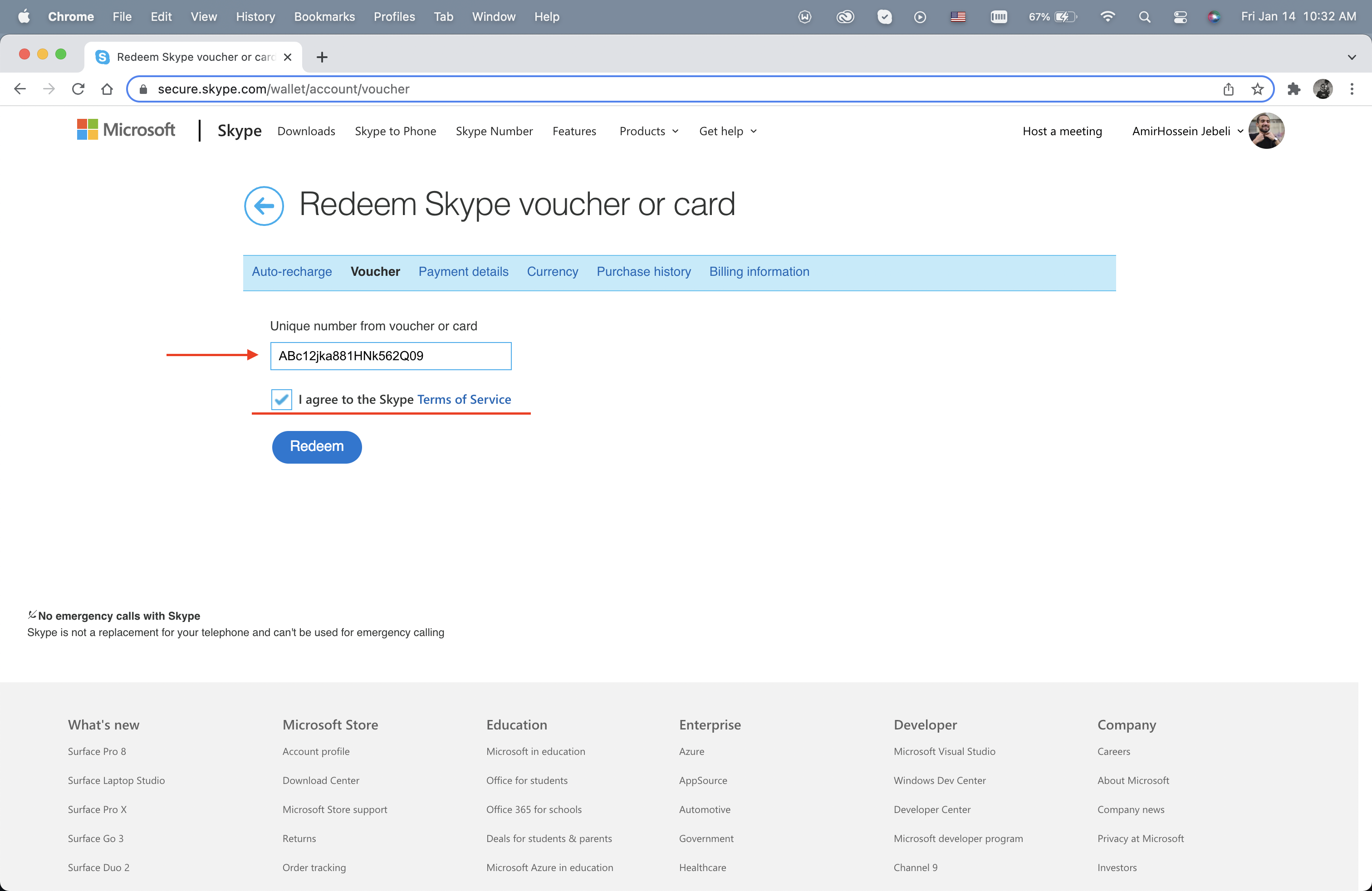
Task: Click the Chrome profile avatar icon
Action: point(1323,89)
